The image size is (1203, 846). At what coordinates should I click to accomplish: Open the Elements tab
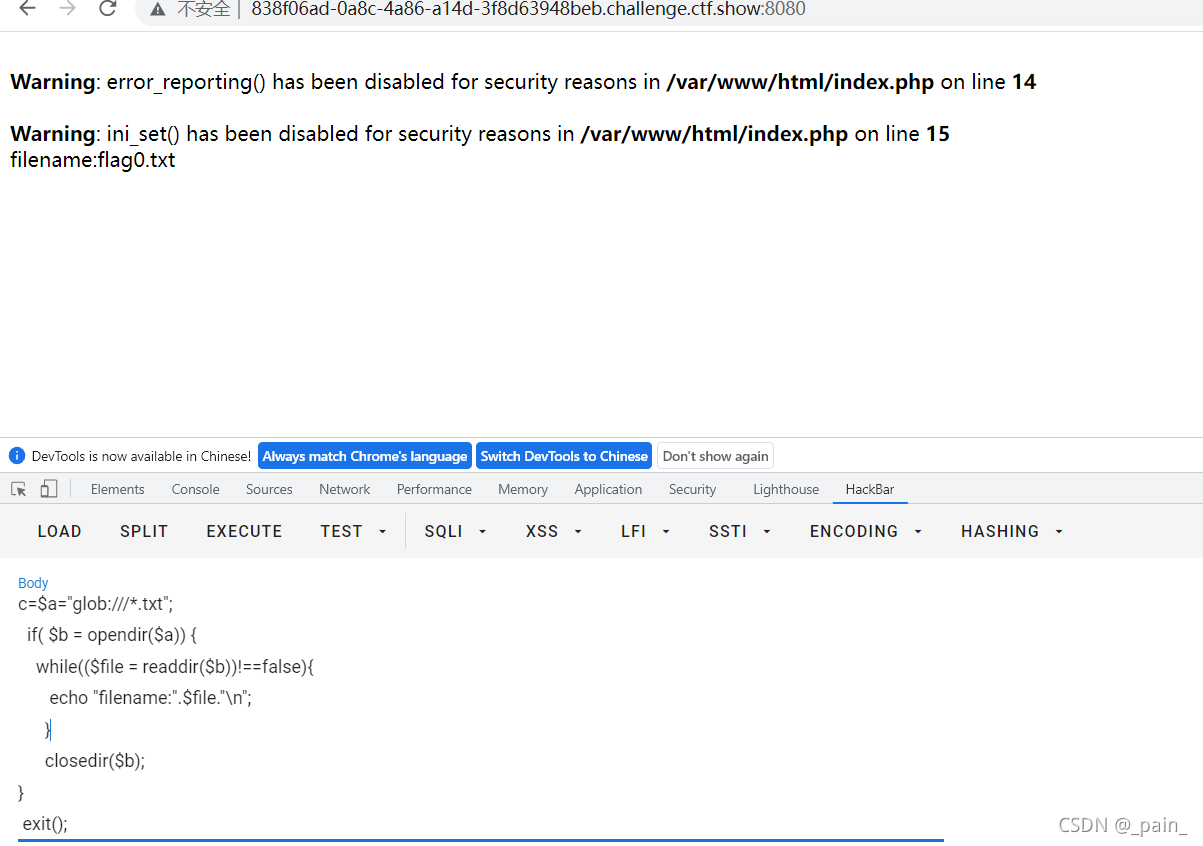[118, 489]
